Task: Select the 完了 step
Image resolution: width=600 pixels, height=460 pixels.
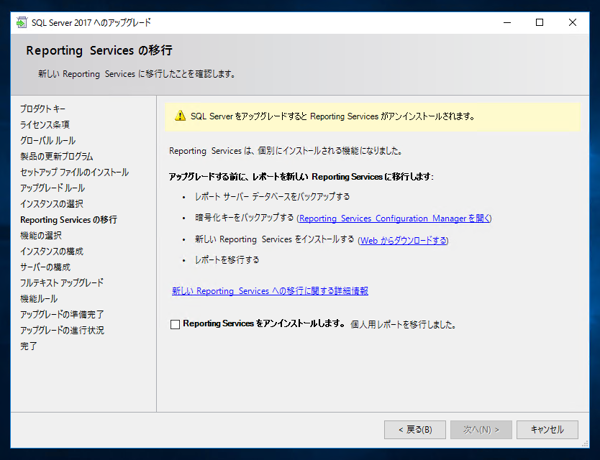Action: (x=29, y=346)
